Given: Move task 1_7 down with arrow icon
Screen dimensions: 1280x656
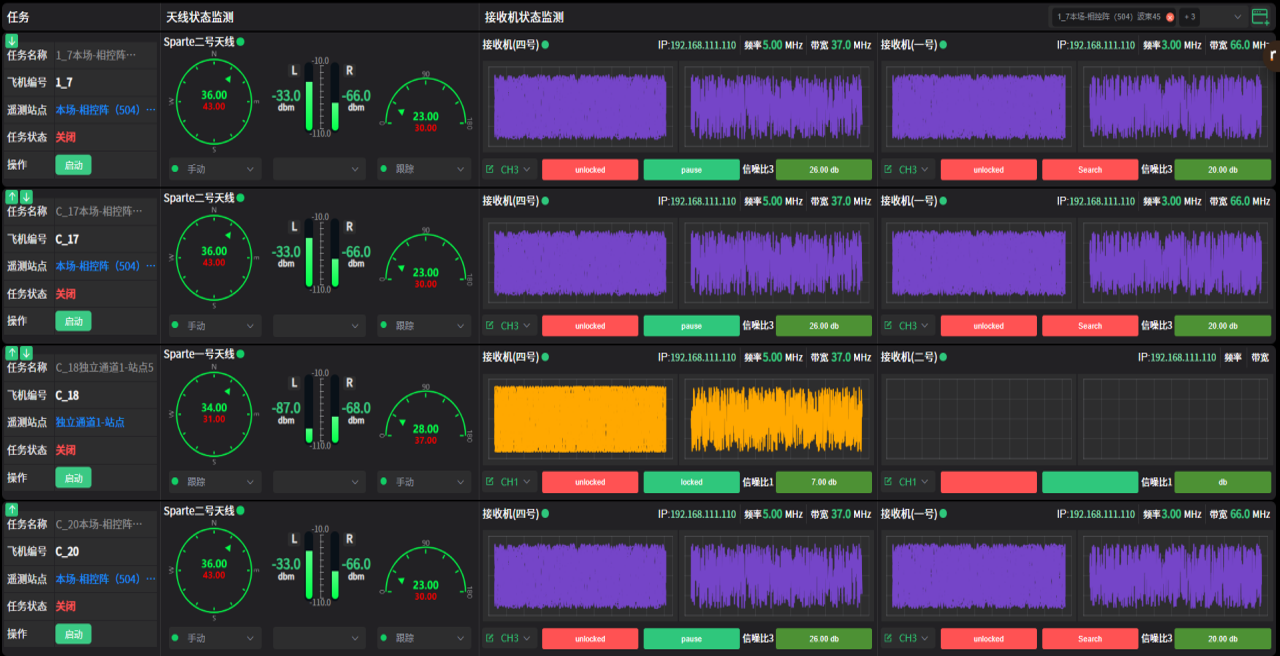Looking at the screenshot, I should click(x=12, y=41).
